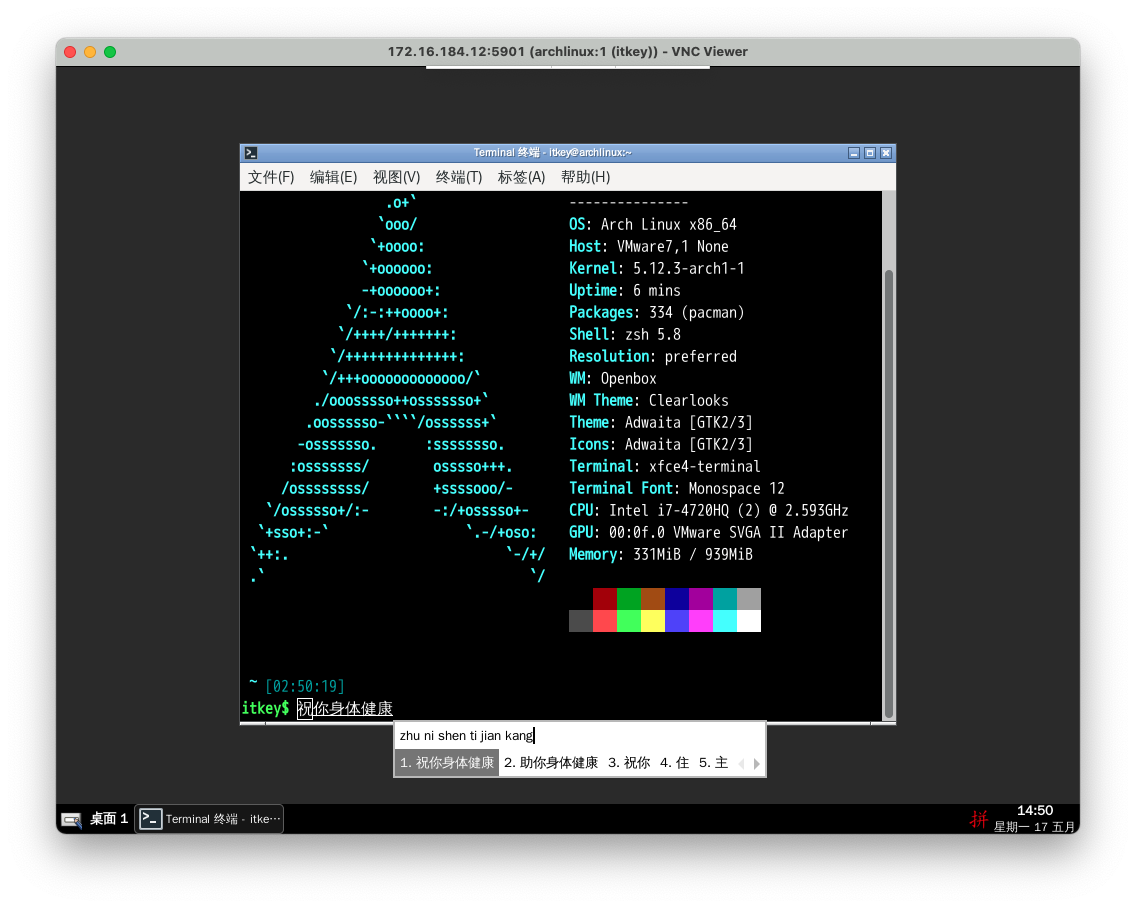The width and height of the screenshot is (1136, 908).
Task: Click the '[02:50:19]' timestamp
Action: pos(304,686)
